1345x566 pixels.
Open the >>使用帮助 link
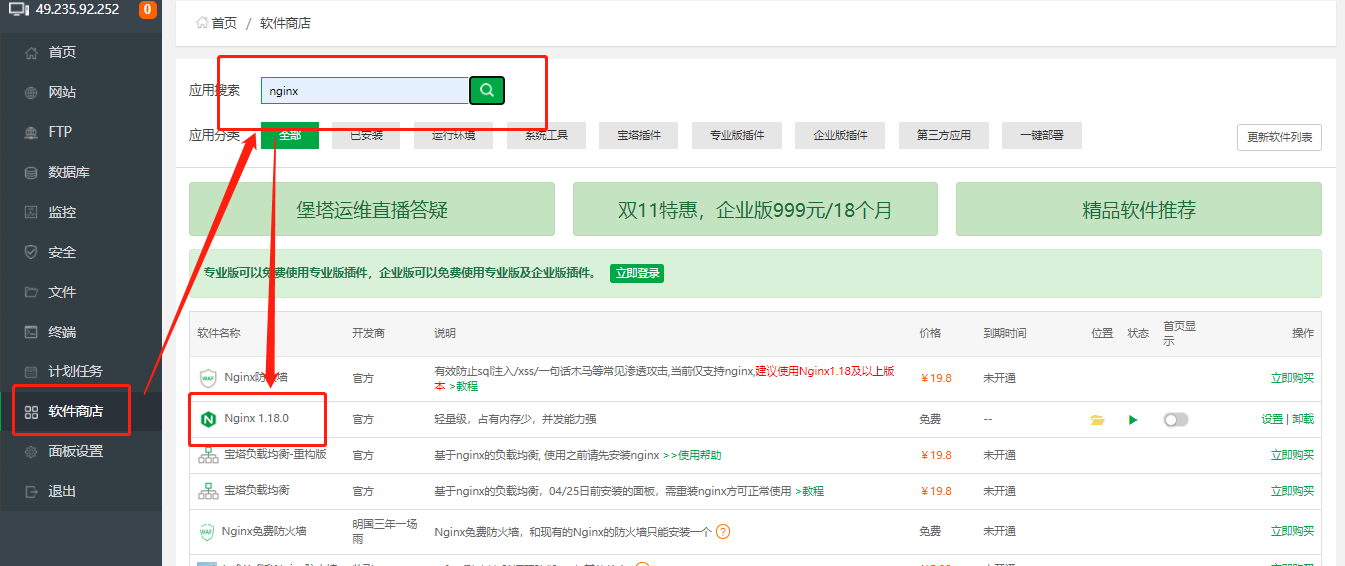point(692,455)
